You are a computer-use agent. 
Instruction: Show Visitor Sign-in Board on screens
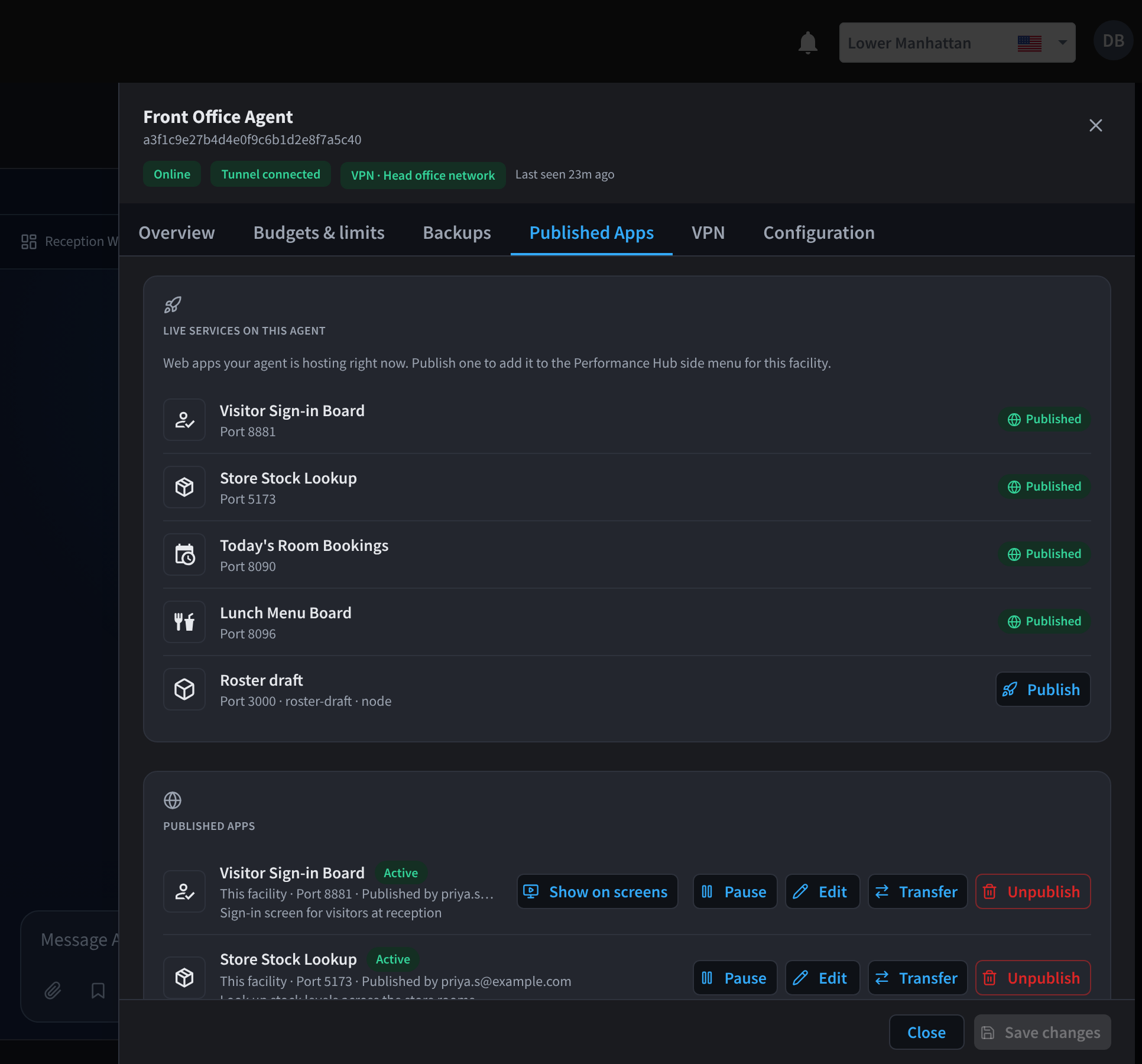[x=598, y=891]
